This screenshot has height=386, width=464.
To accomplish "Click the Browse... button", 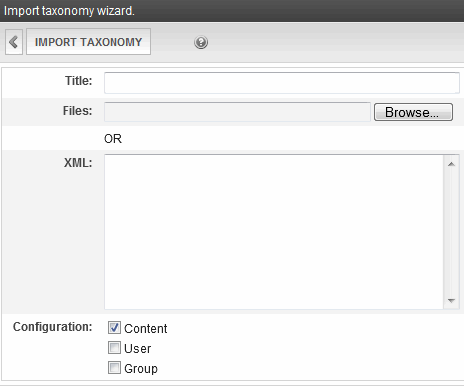I will pos(413,112).
